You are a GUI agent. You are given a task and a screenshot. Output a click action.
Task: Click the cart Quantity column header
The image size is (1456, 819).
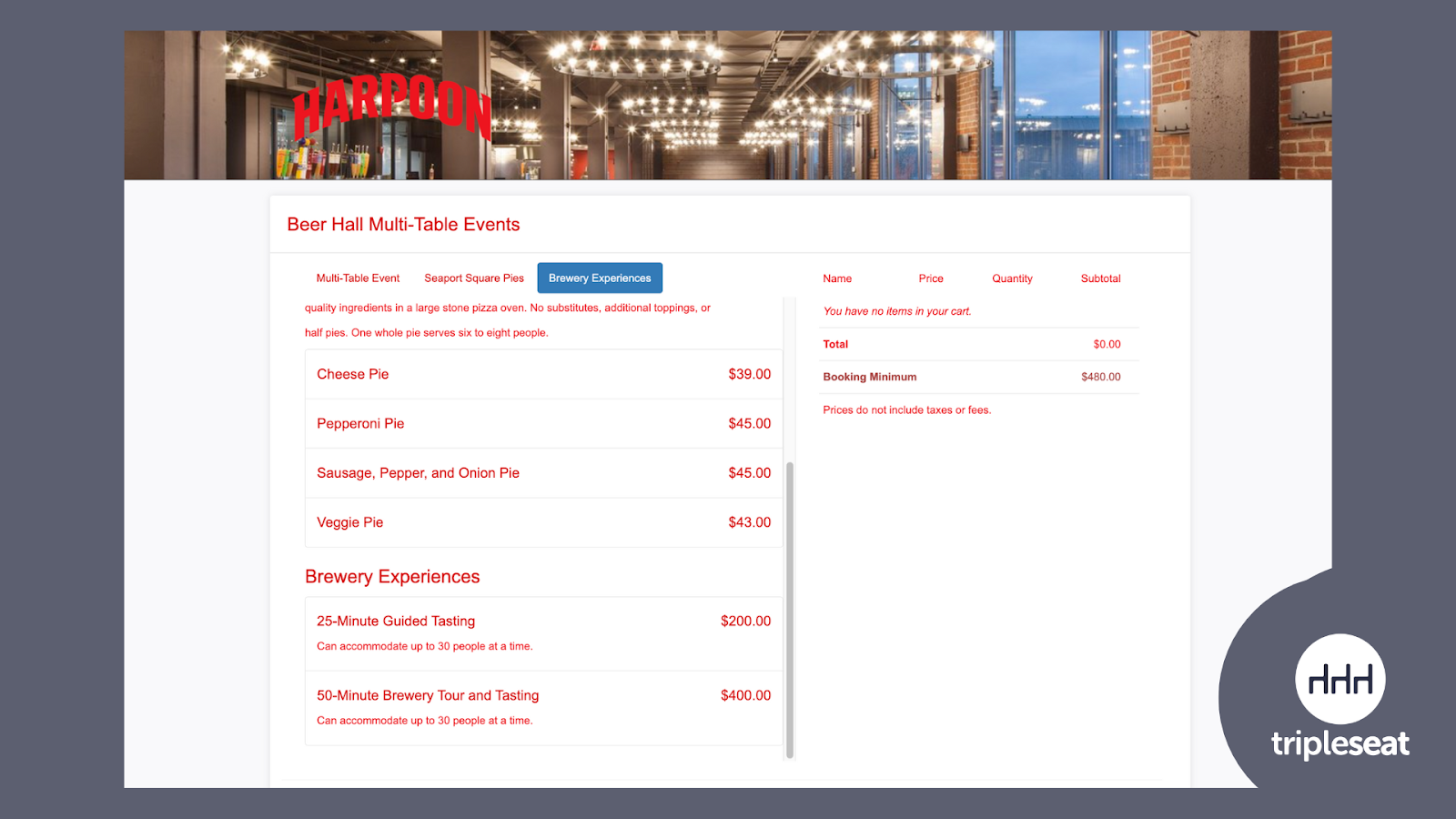1012,278
